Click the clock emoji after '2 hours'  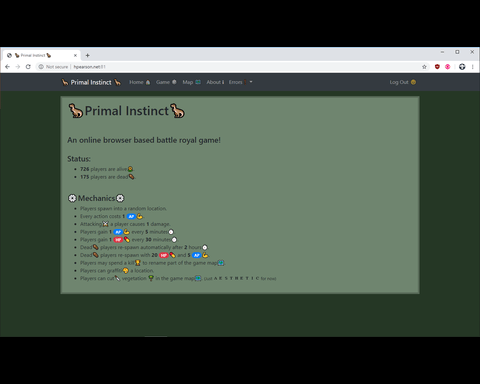click(x=205, y=247)
